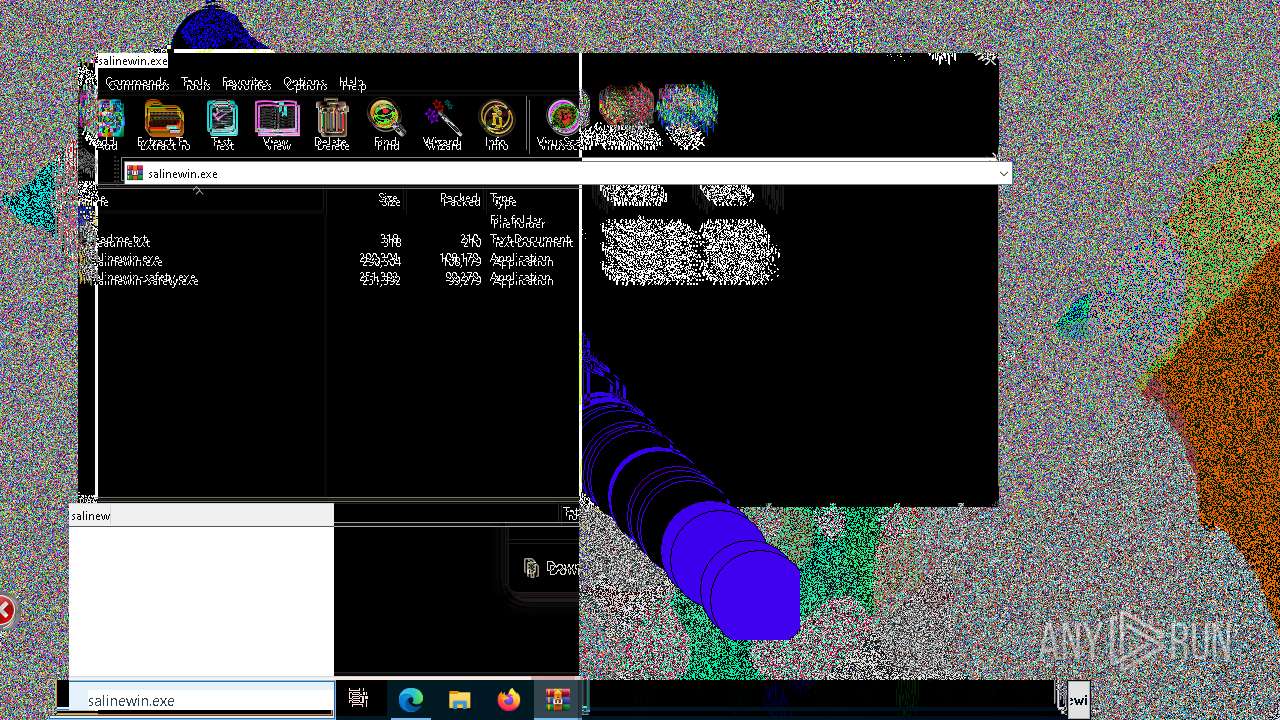Open the Tools menu
Viewport: 1280px width, 720px height.
click(x=195, y=83)
